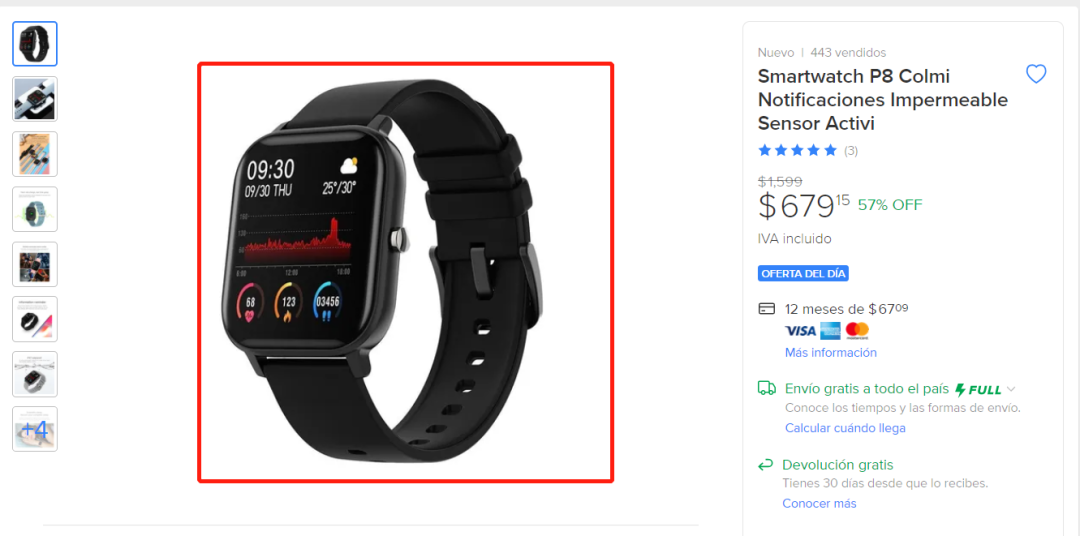The height and width of the screenshot is (536, 1080).
Task: Click the OFERTA DEL DÍA badge
Action: coord(803,274)
